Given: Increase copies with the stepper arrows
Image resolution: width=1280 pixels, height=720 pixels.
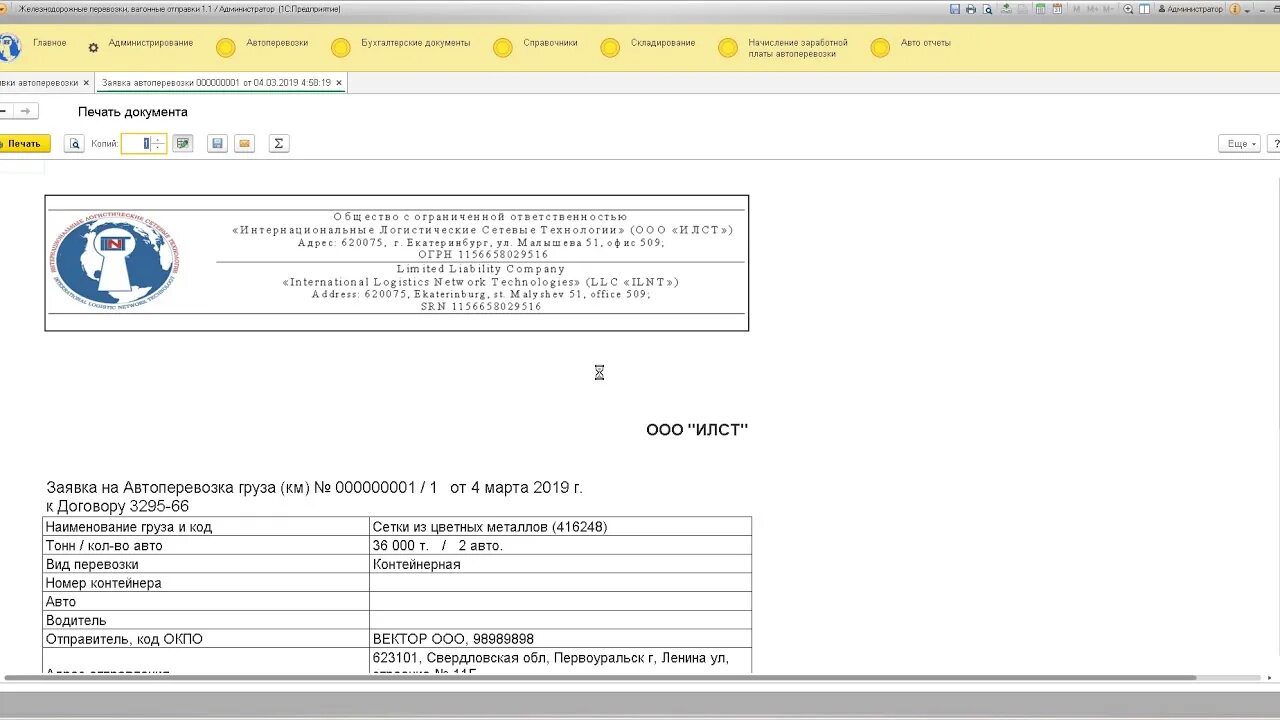Looking at the screenshot, I should (x=157, y=140).
